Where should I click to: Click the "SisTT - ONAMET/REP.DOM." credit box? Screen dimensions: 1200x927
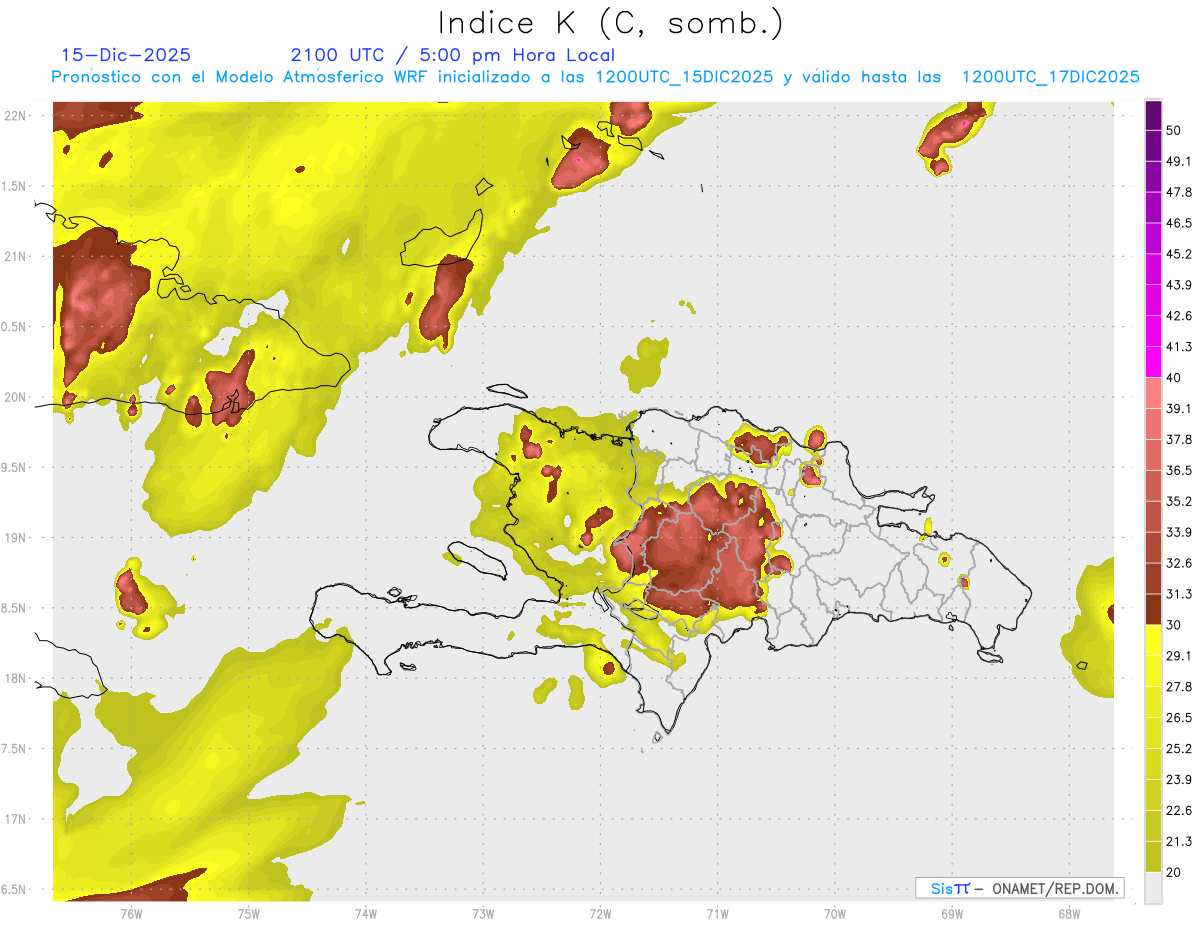1019,888
